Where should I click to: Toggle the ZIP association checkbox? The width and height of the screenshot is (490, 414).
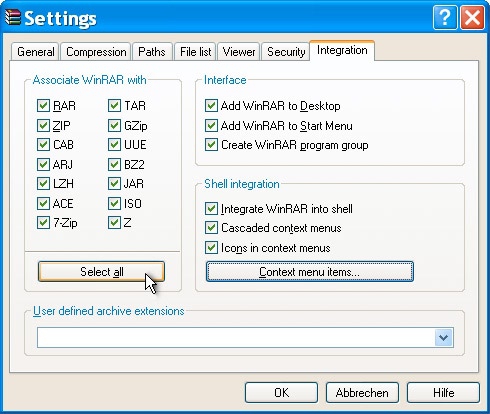coord(43,126)
